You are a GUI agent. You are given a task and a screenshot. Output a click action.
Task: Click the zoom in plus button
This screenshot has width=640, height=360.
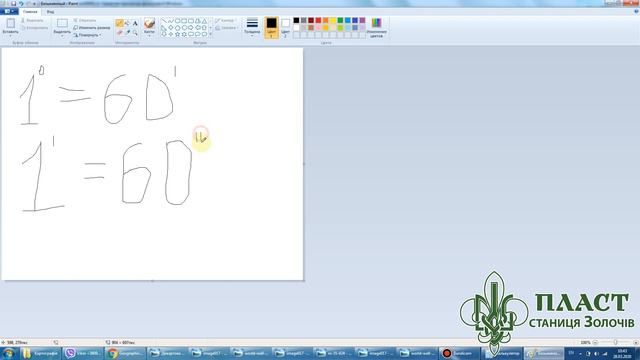(x=636, y=342)
